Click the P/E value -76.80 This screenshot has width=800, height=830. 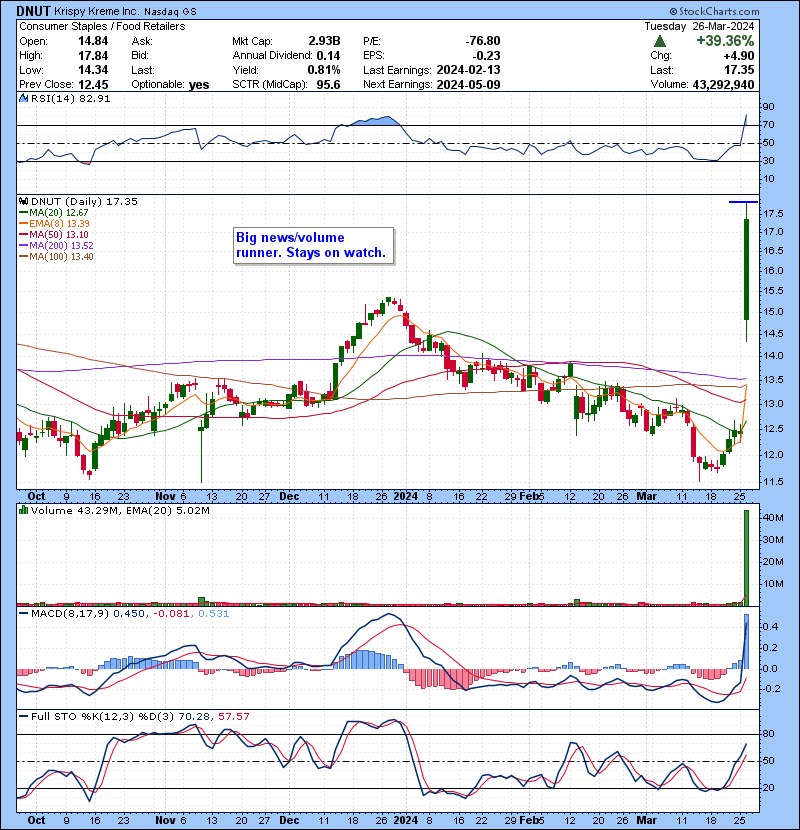click(482, 41)
